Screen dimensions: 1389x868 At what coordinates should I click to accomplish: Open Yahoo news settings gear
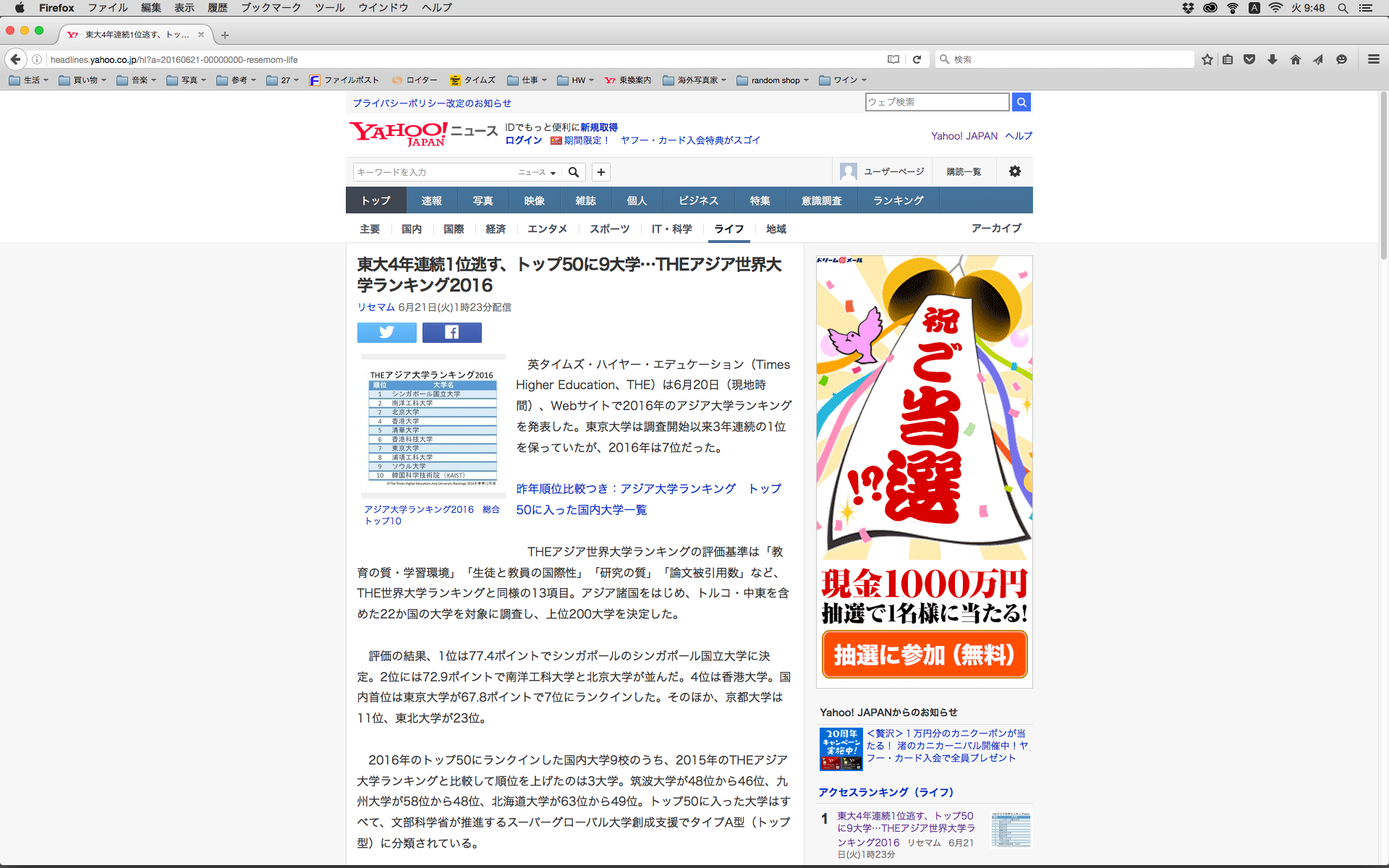(x=1014, y=171)
